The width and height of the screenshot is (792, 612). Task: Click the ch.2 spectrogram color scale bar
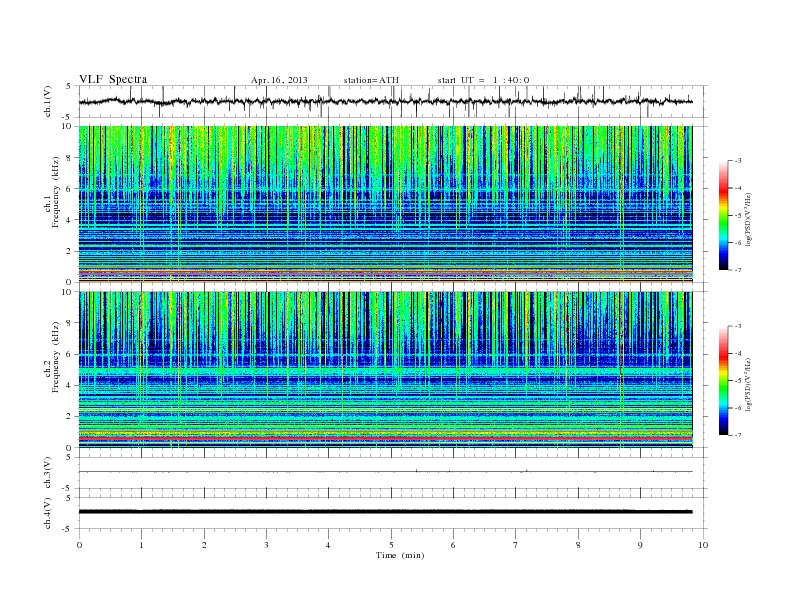(723, 381)
